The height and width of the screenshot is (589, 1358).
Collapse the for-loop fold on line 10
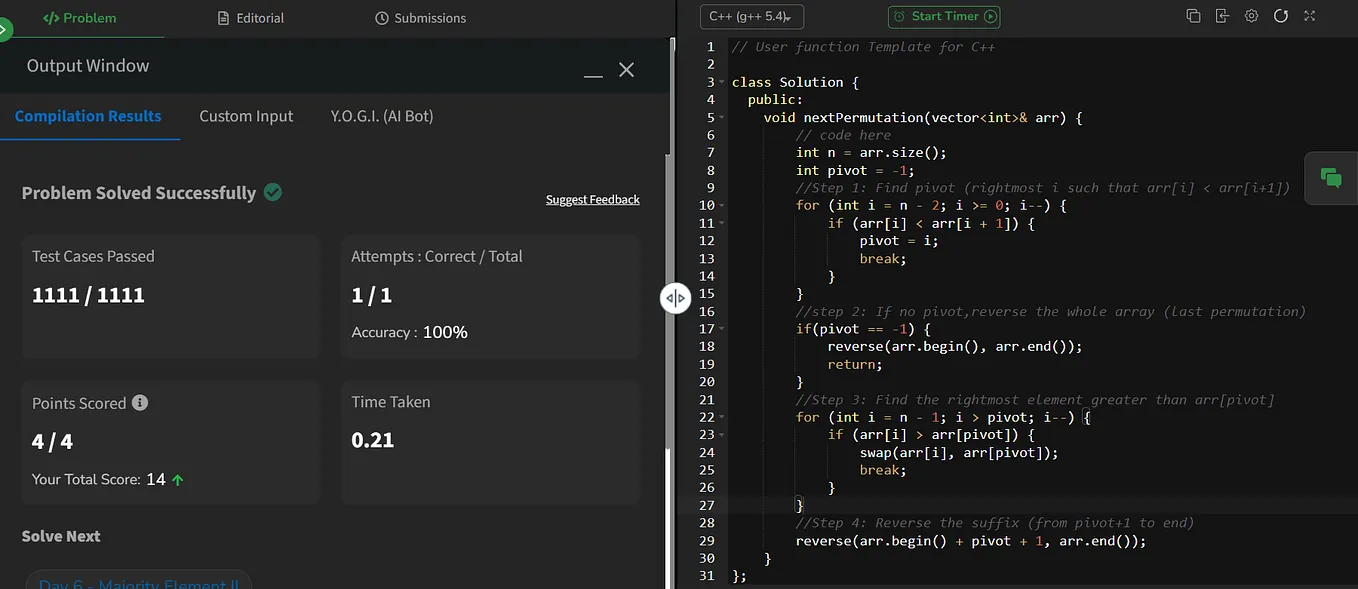(722, 205)
